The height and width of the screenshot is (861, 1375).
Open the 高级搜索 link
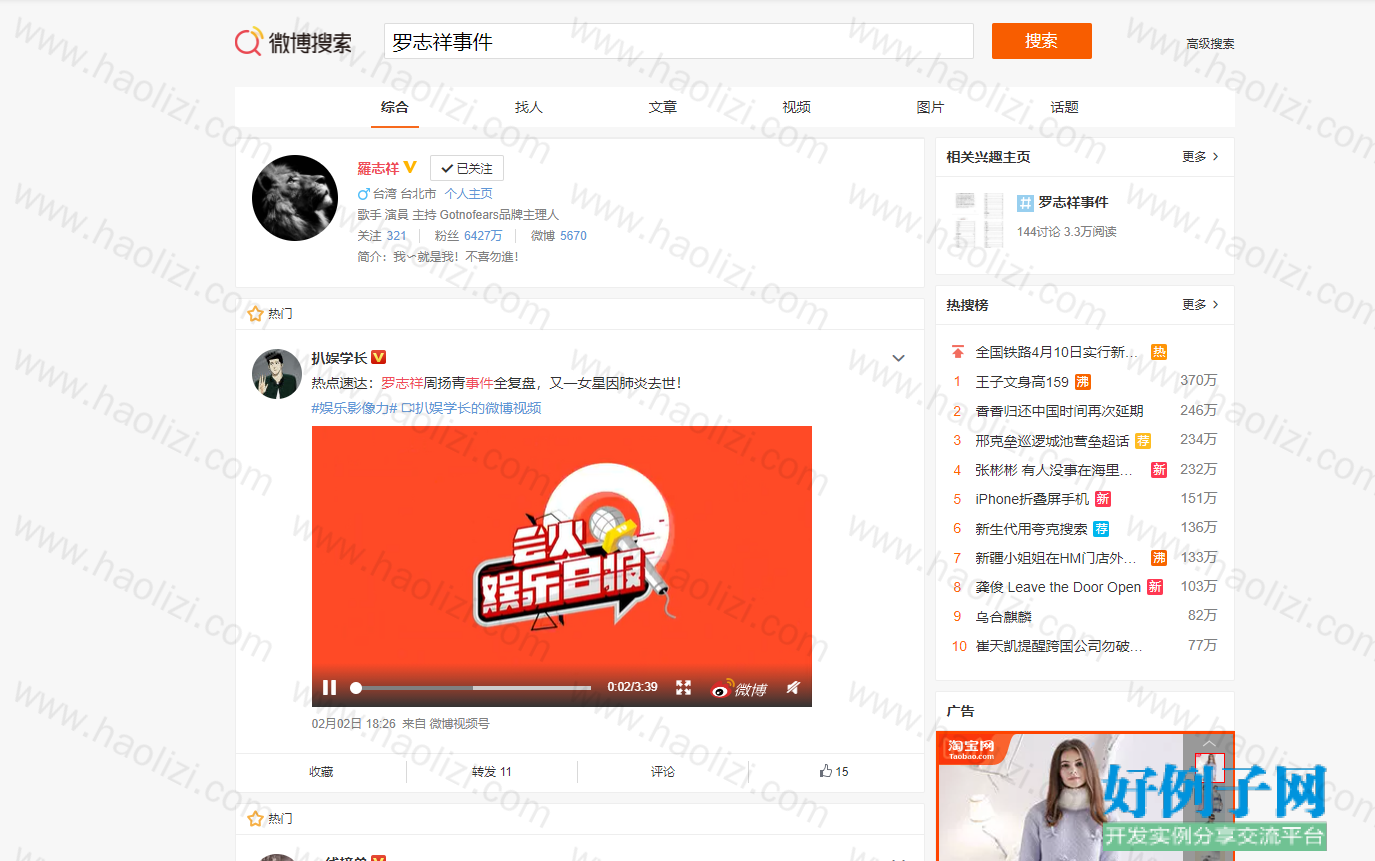click(x=1210, y=44)
